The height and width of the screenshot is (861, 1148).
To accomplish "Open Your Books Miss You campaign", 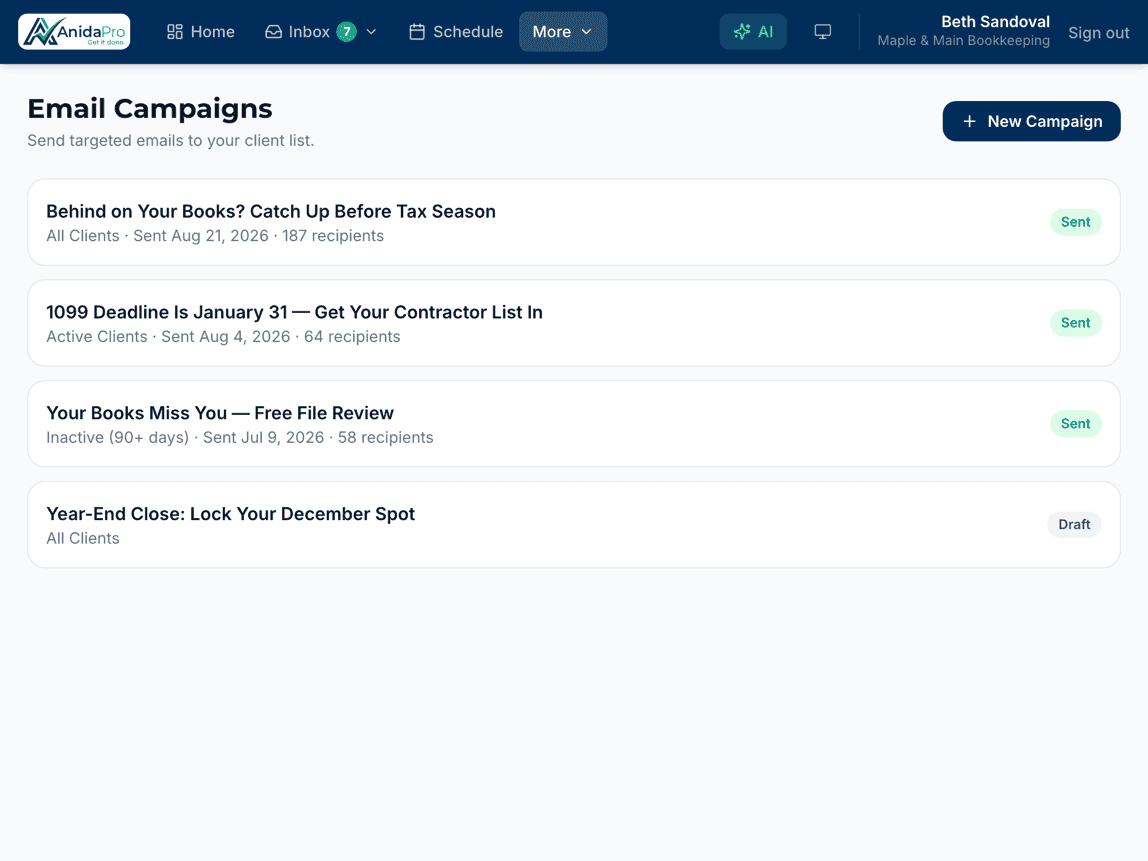I will [573, 424].
